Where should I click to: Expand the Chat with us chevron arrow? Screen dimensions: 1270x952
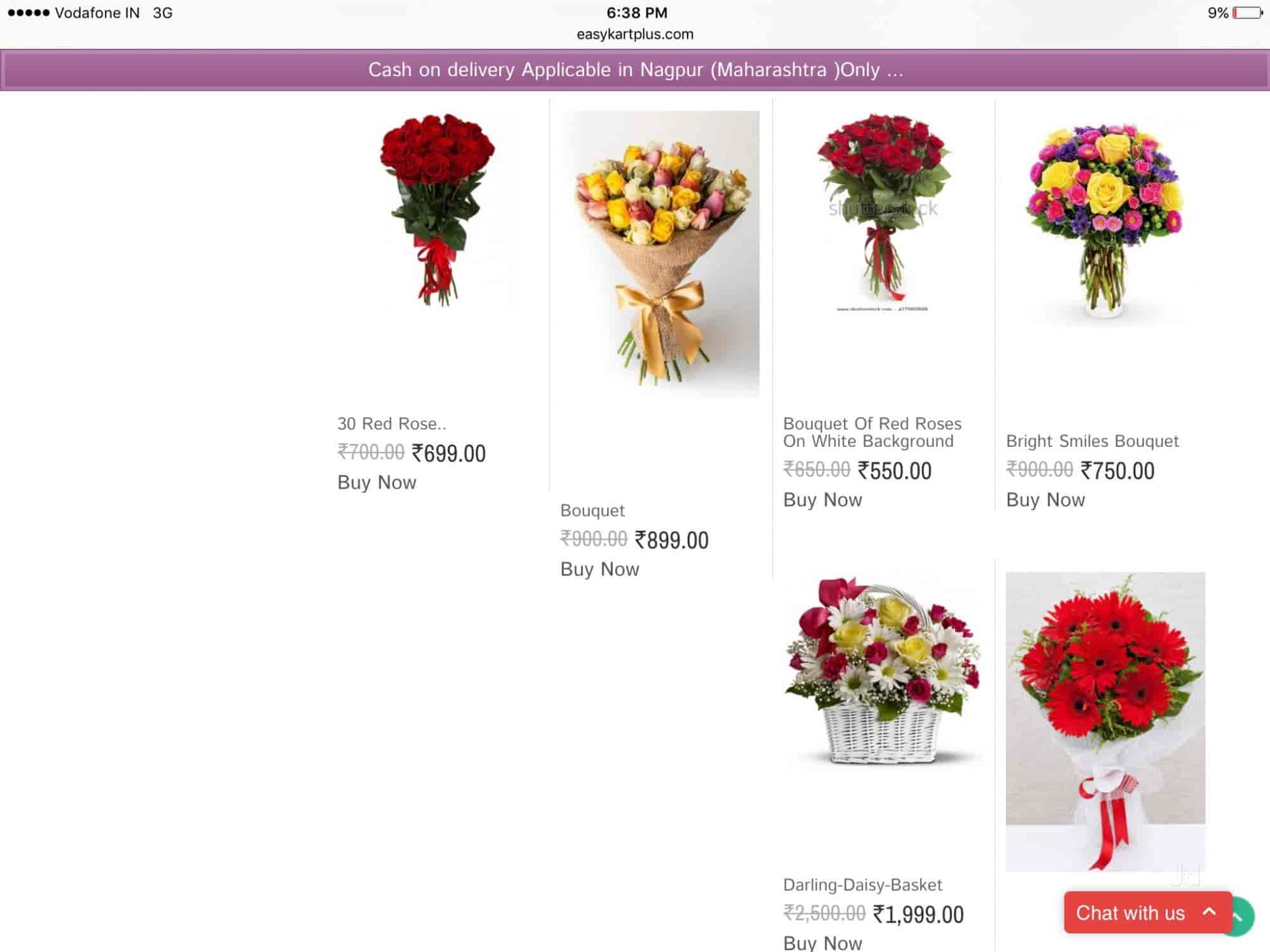point(1209,911)
